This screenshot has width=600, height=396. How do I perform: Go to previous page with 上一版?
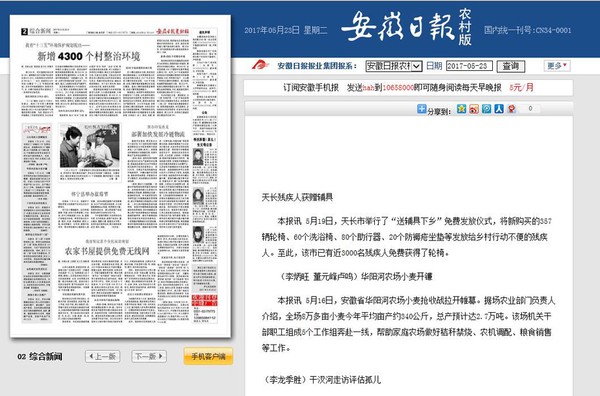(x=103, y=356)
